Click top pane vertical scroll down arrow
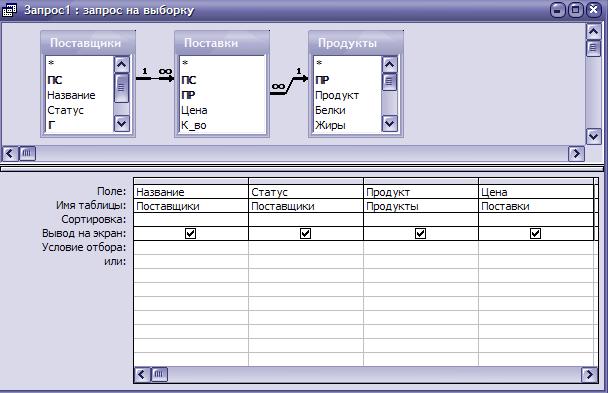Image resolution: width=608 pixels, height=393 pixels. pos(593,136)
